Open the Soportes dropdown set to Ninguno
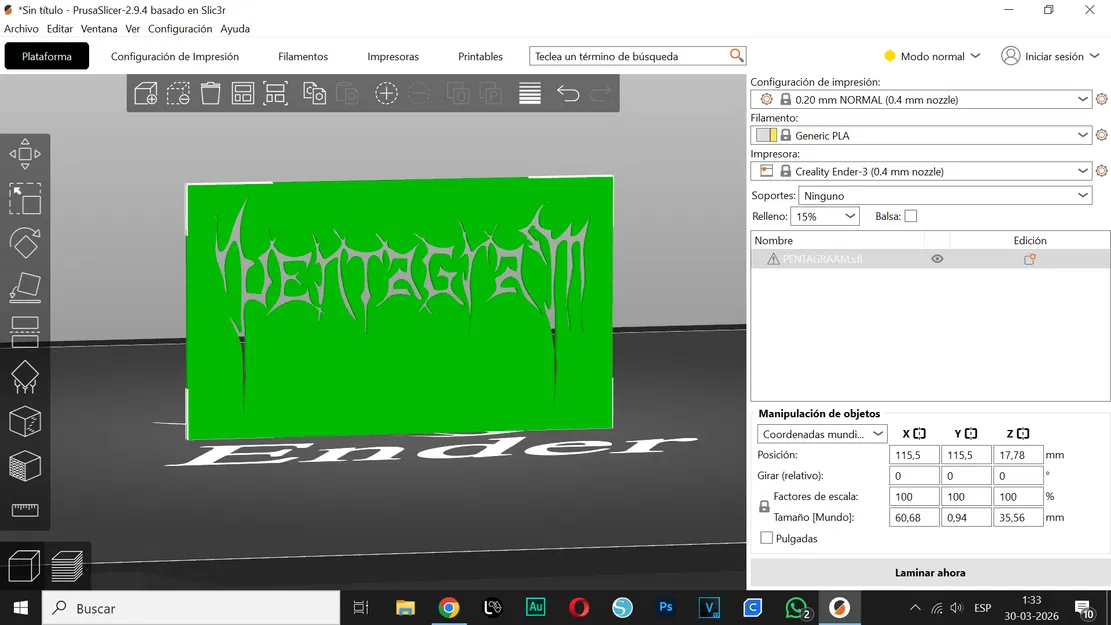The width and height of the screenshot is (1111, 625). coord(945,194)
